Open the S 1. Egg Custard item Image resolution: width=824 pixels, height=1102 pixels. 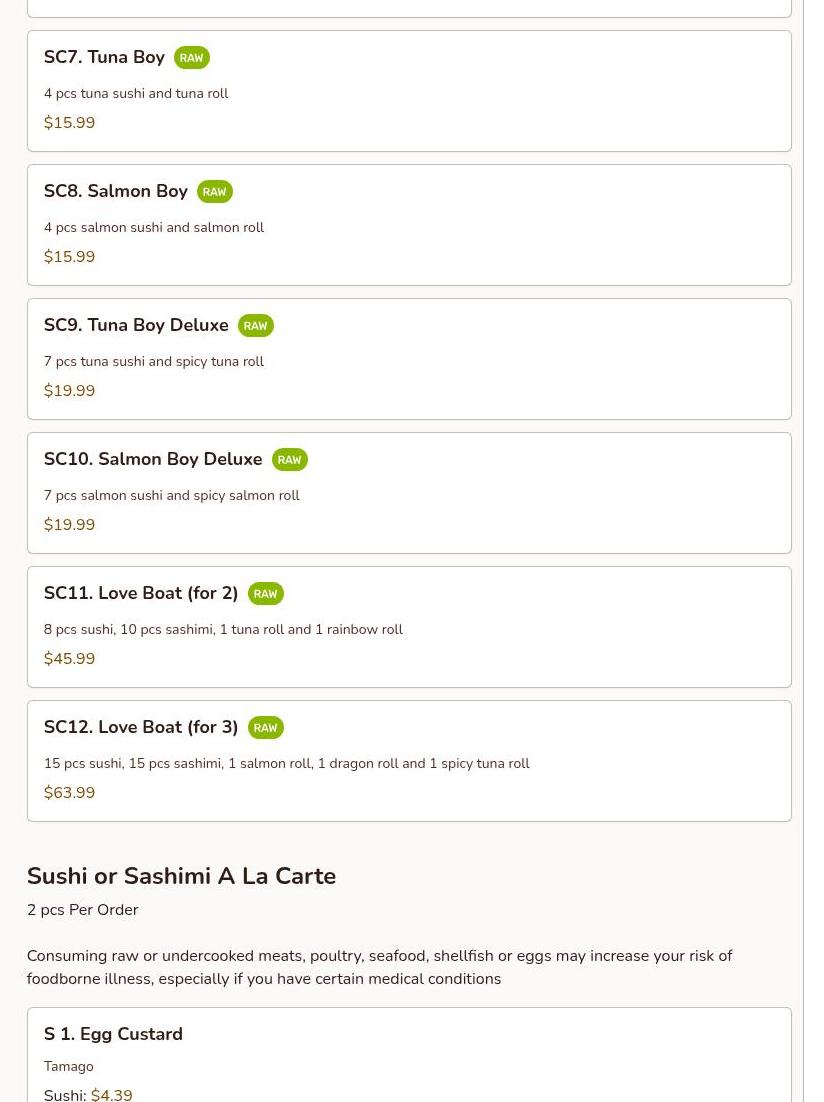(409, 1055)
